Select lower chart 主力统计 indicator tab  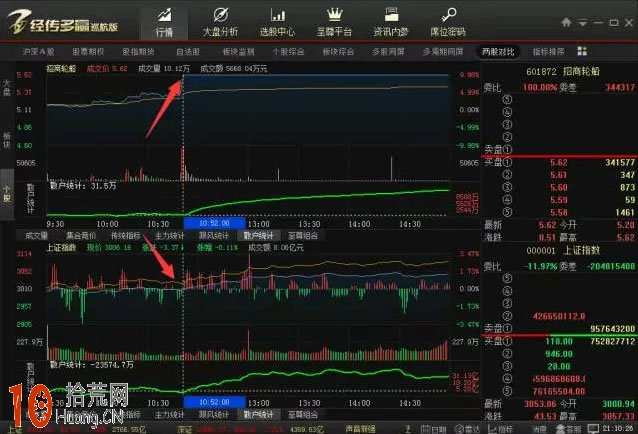point(170,415)
